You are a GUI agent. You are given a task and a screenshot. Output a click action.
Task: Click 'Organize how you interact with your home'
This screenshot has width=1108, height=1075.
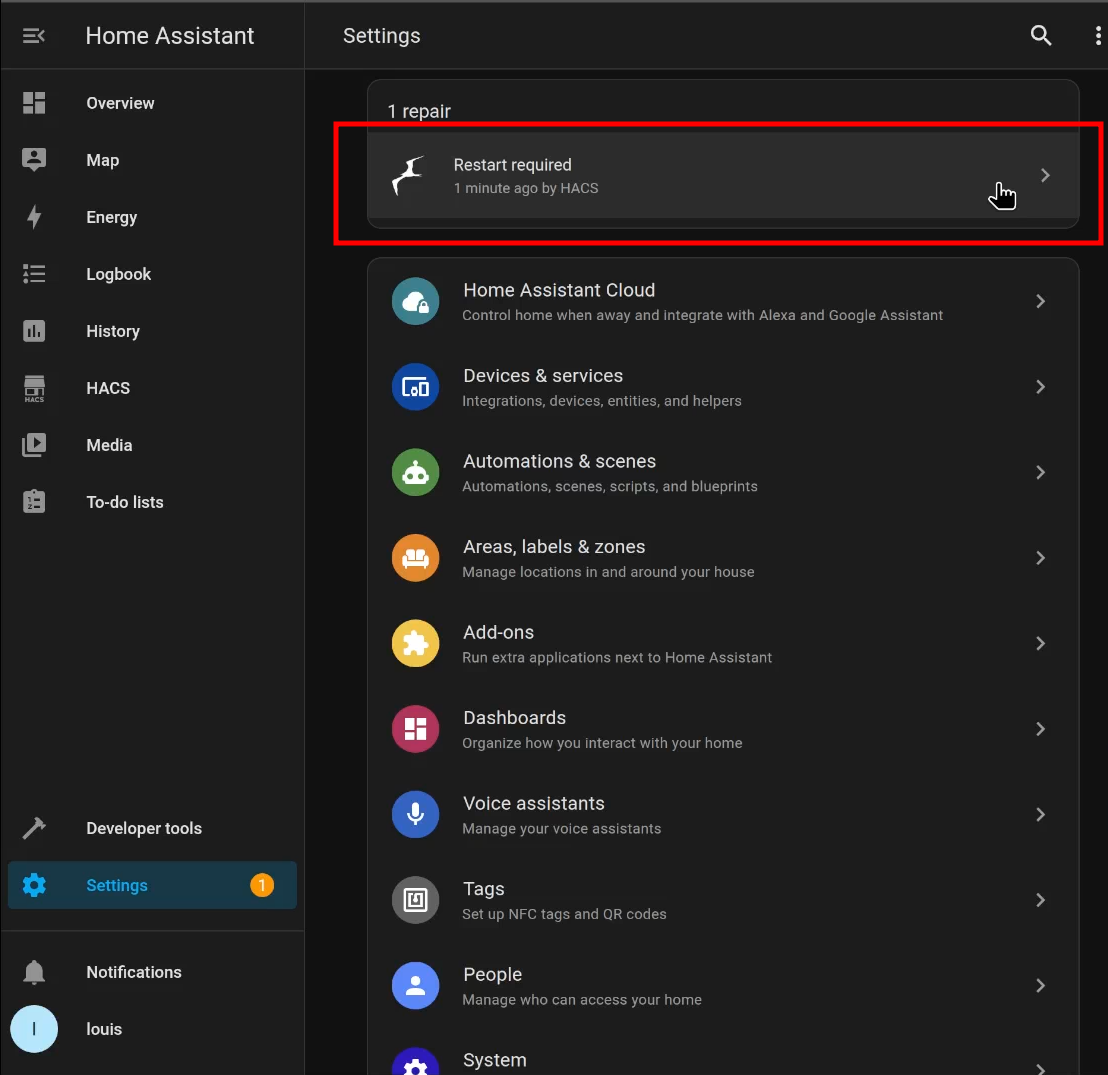coord(602,744)
